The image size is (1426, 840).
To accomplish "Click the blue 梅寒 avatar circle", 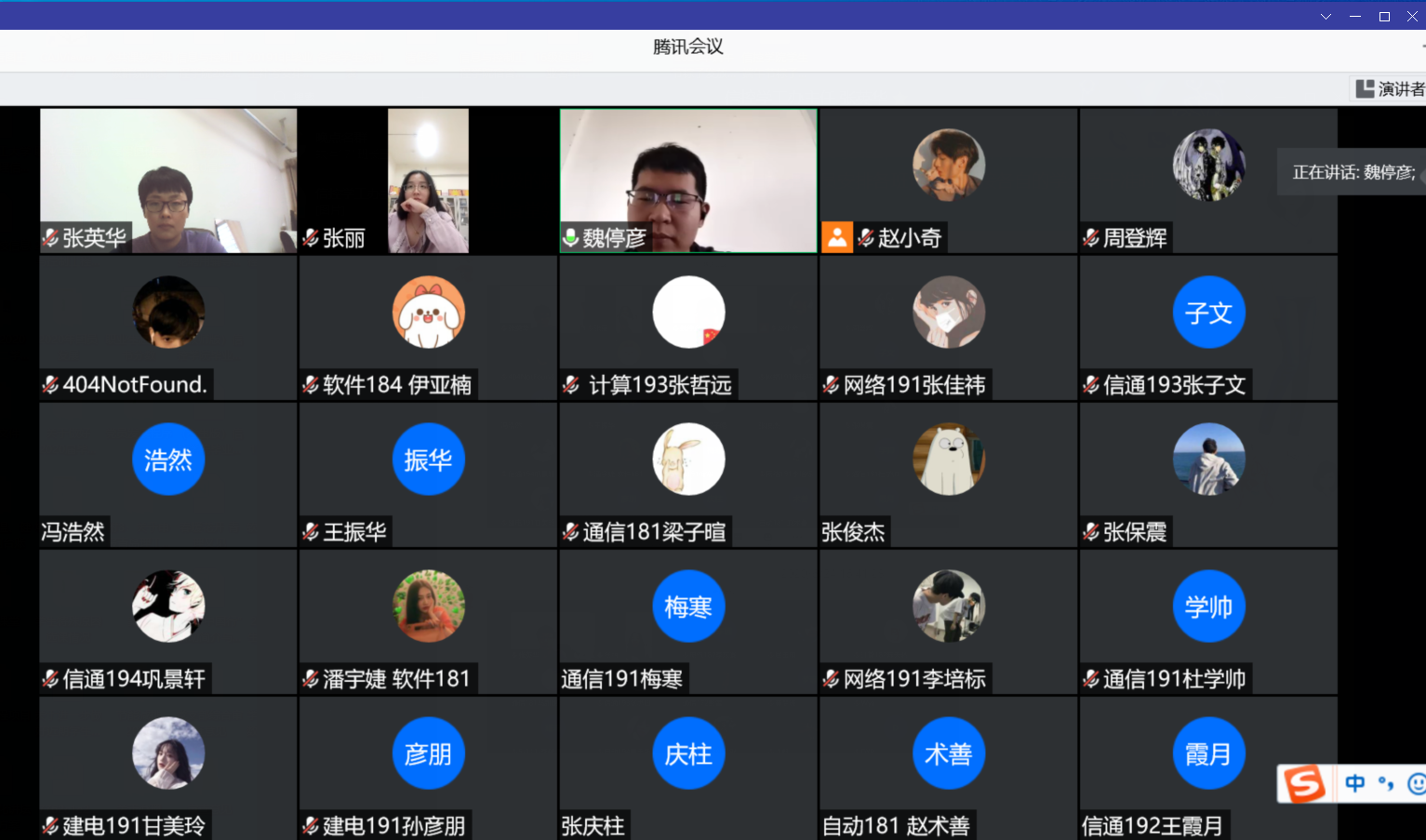I will coord(688,607).
